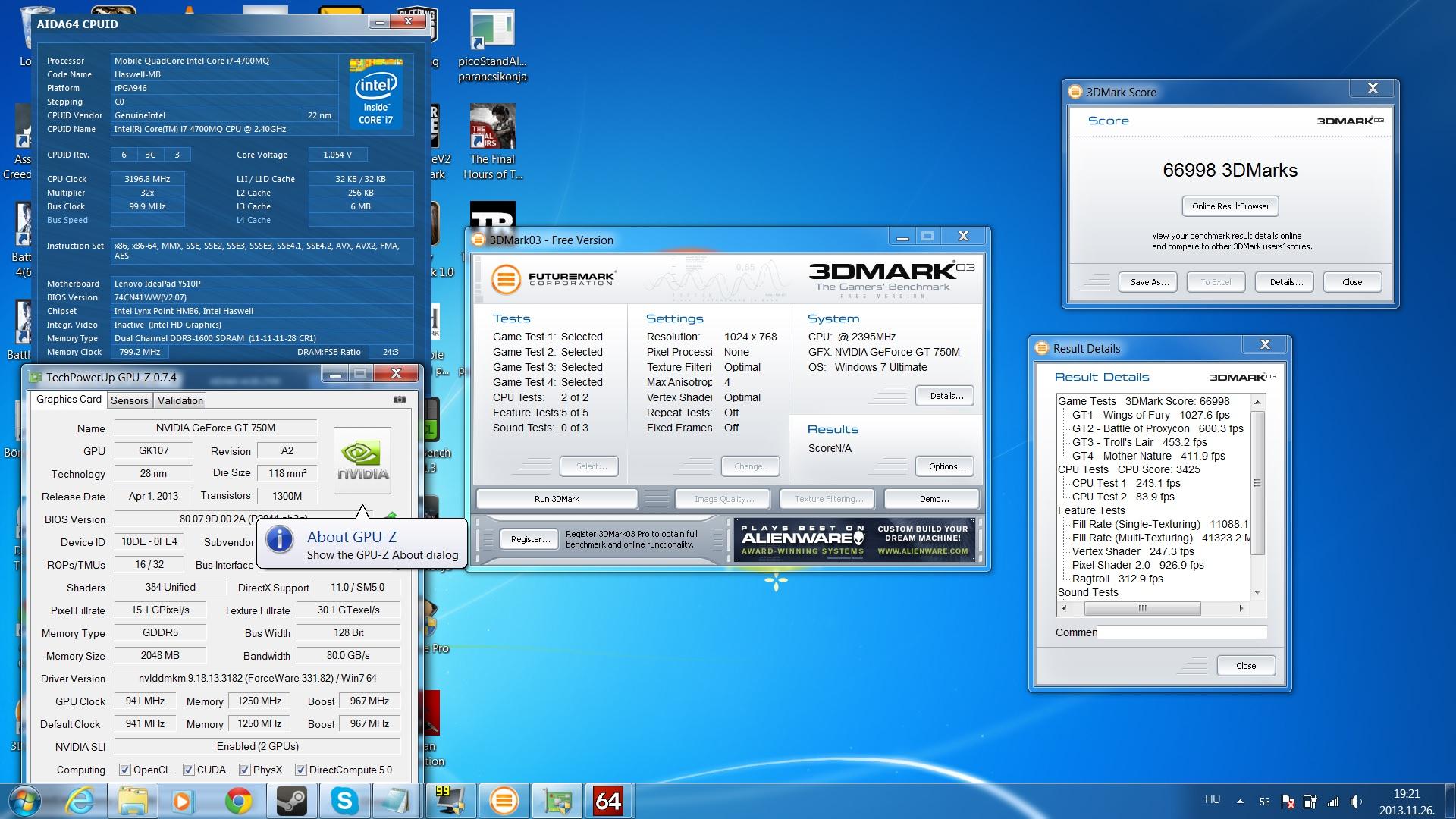1456x819 pixels.
Task: Select Graphics Card tab in GPU-Z
Action: tap(69, 400)
